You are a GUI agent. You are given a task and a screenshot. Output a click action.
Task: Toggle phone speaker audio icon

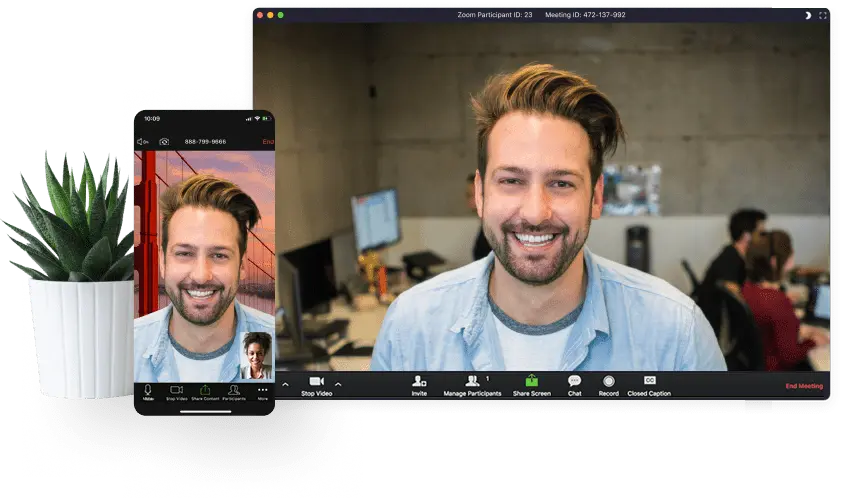click(x=142, y=142)
